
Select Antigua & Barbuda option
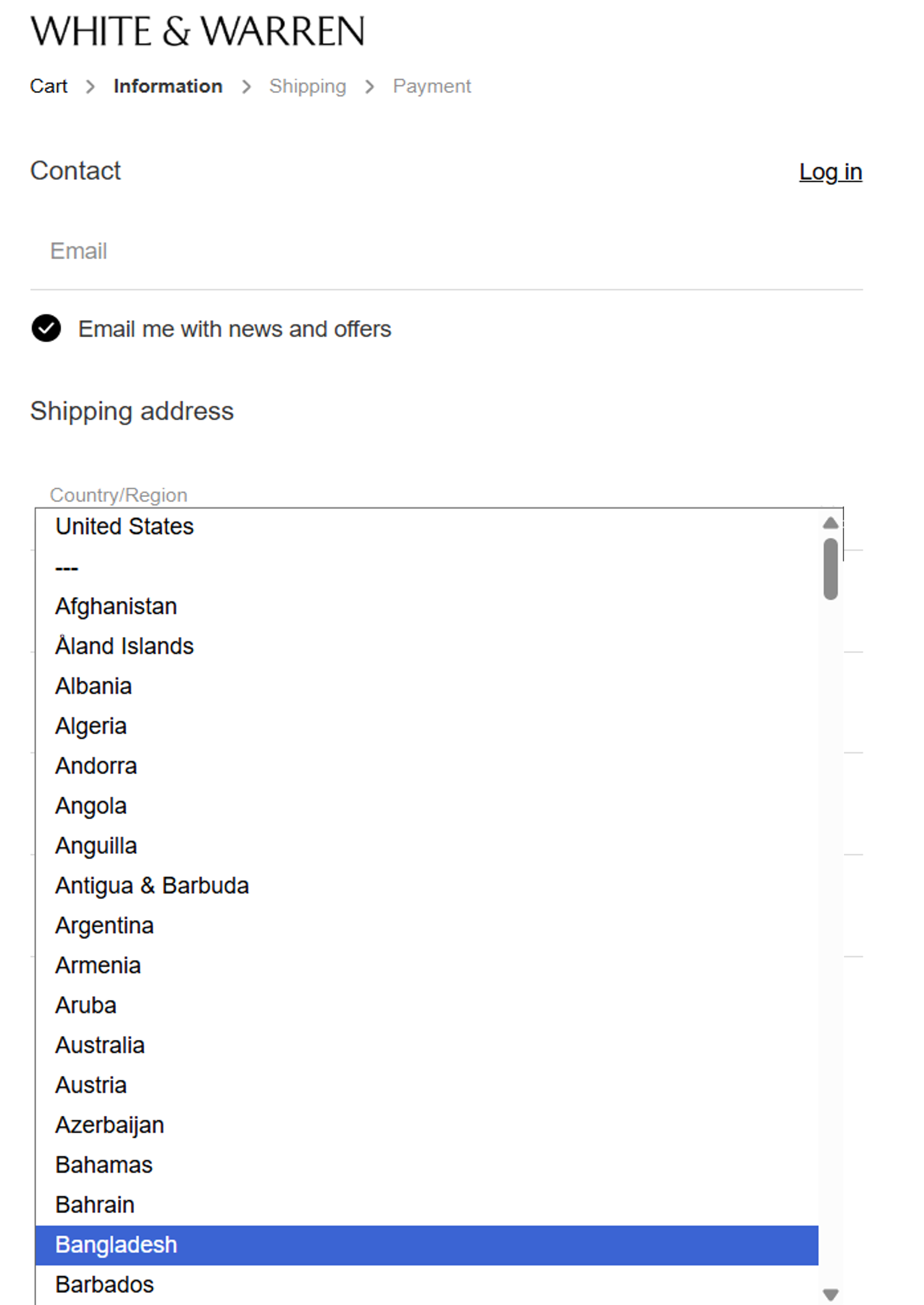click(x=152, y=886)
